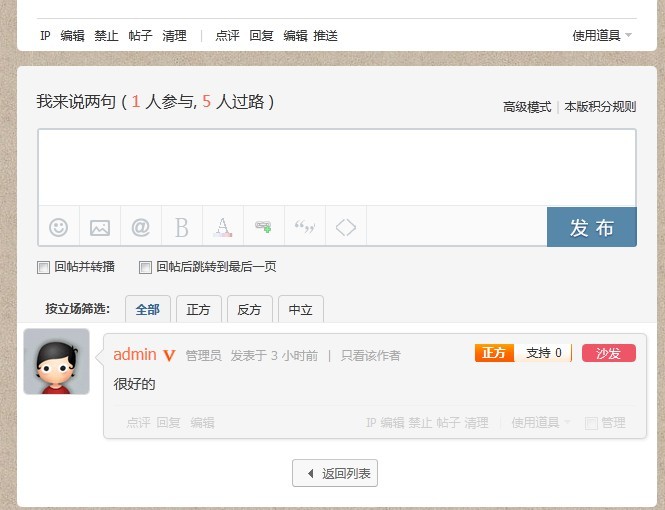Insert code with angle brackets icon
665x510 pixels.
click(x=346, y=227)
